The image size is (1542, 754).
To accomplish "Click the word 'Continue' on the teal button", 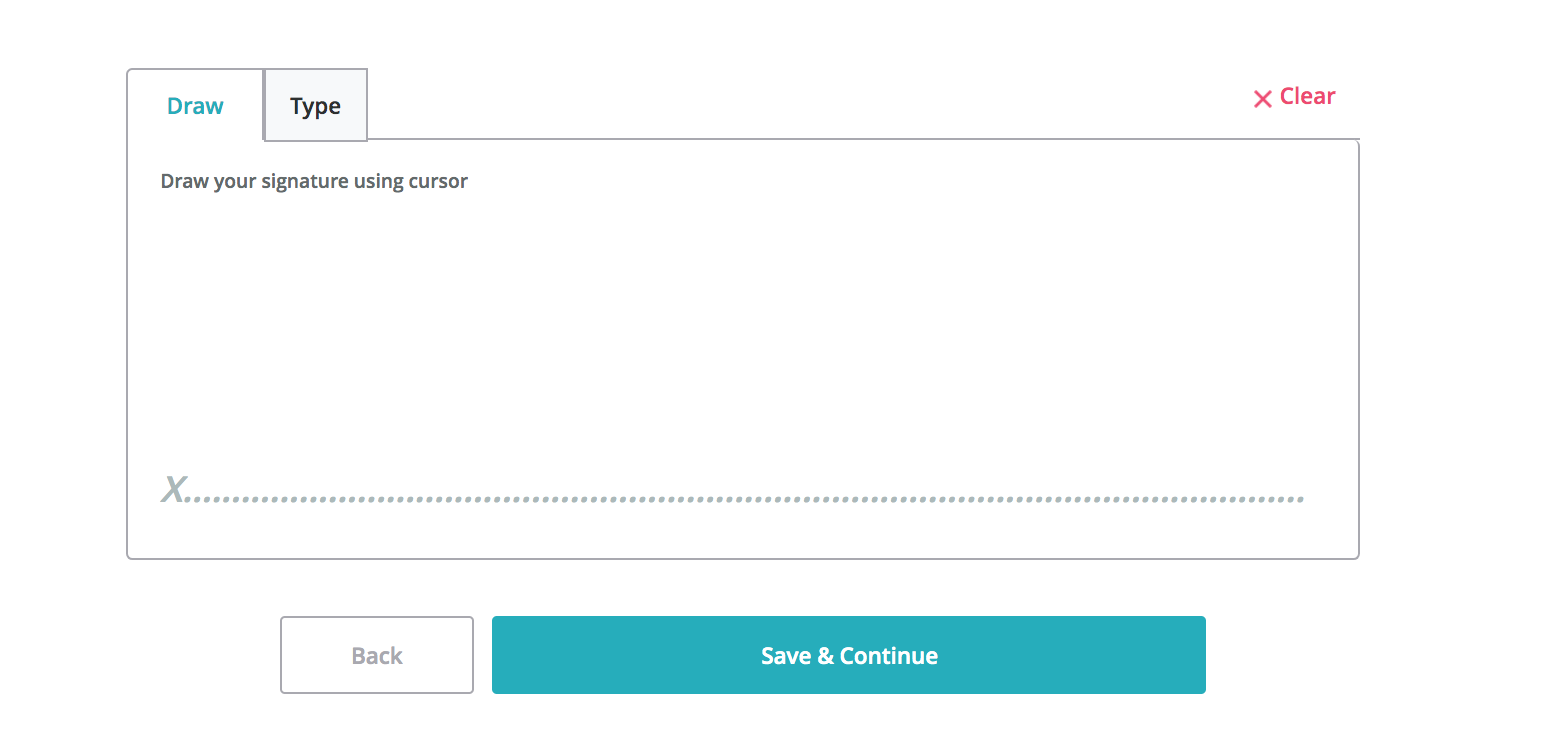I will click(x=888, y=656).
